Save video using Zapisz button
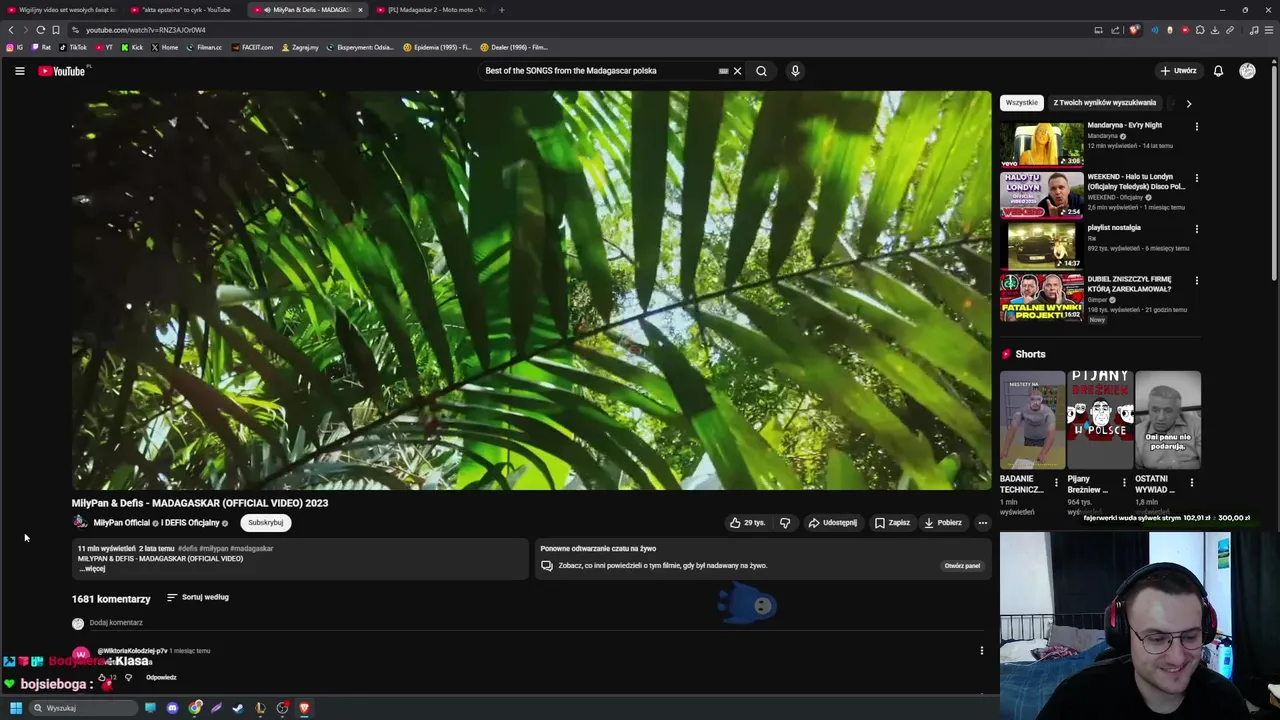The height and width of the screenshot is (720, 1280). (x=892, y=522)
